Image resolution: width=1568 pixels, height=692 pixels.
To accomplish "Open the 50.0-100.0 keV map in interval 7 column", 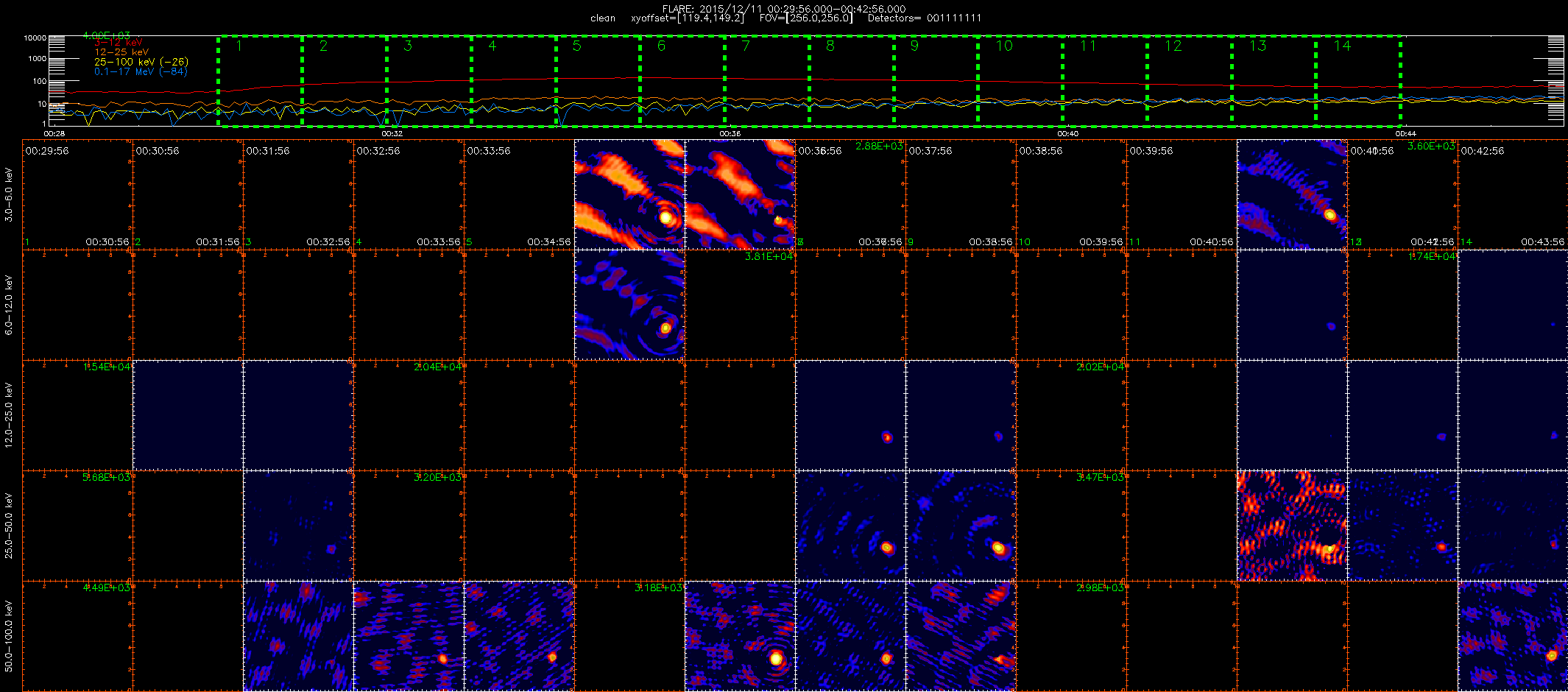I will point(740,636).
